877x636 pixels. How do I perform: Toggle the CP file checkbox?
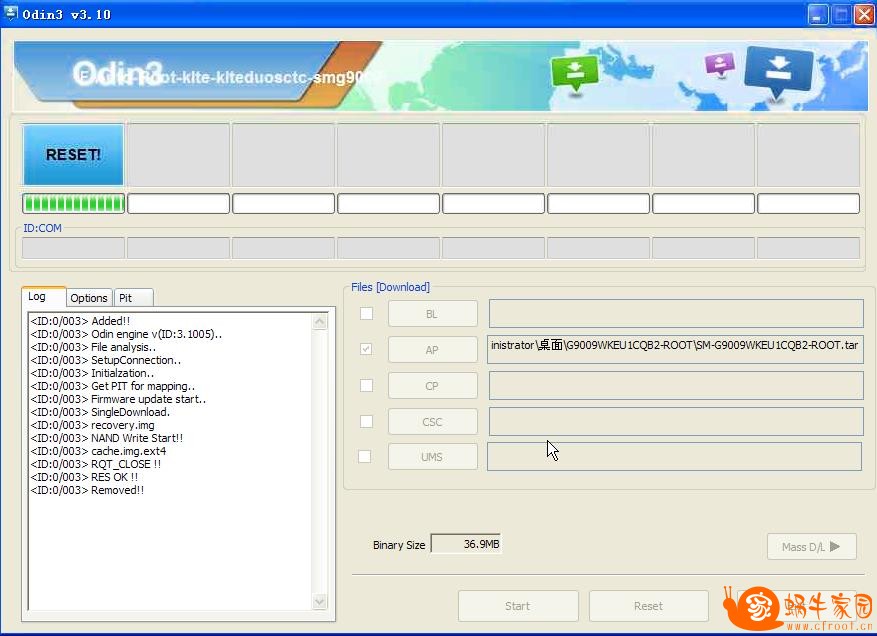pos(366,385)
